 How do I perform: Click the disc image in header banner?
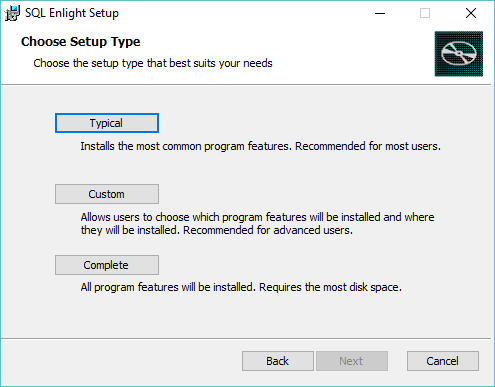(459, 54)
